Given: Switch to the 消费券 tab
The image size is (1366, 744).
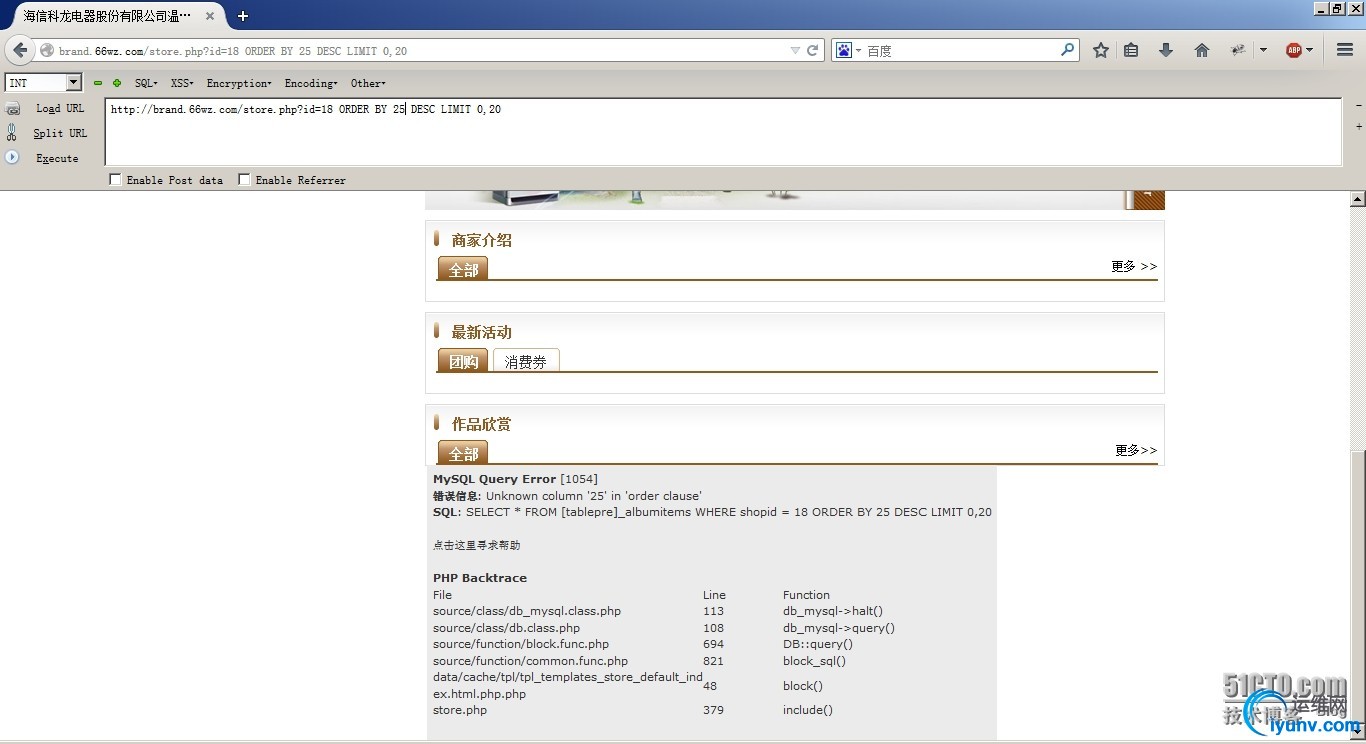Looking at the screenshot, I should click(x=526, y=361).
